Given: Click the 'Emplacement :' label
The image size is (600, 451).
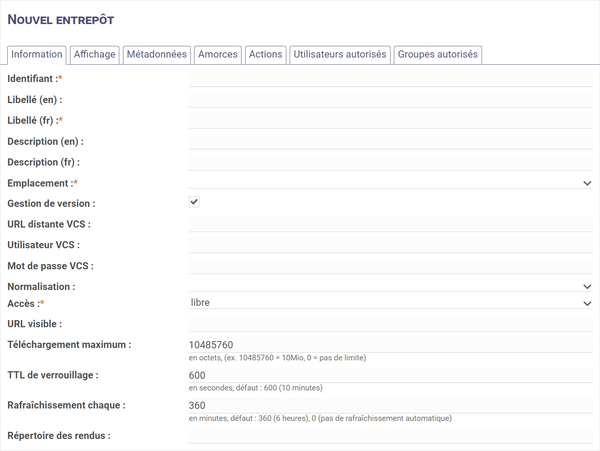Looking at the screenshot, I should coord(42,183).
